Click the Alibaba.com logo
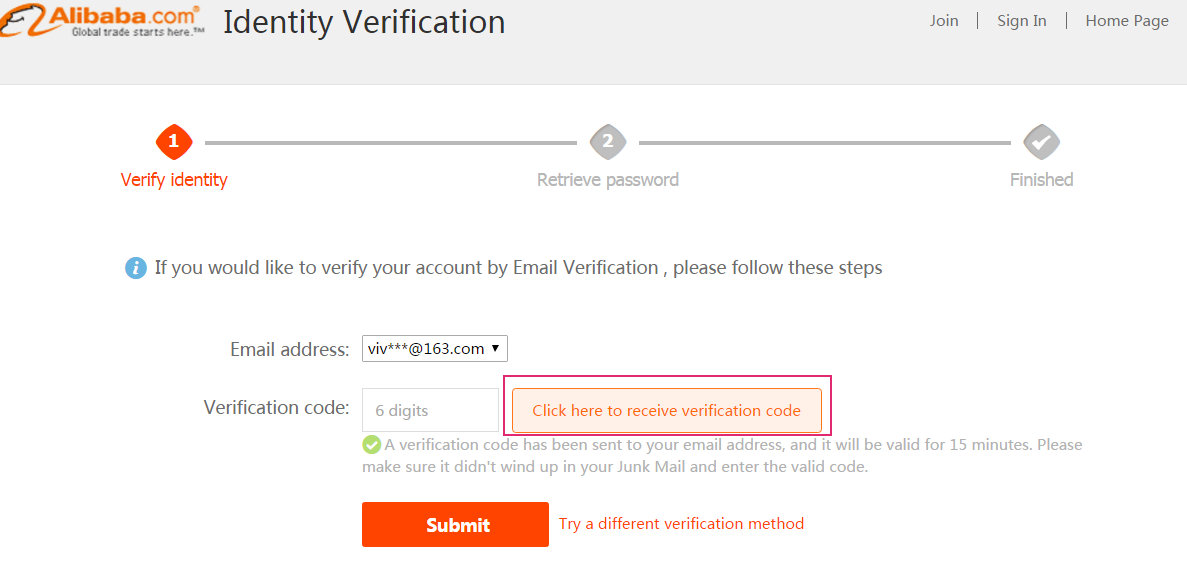The height and width of the screenshot is (568, 1187). click(101, 20)
